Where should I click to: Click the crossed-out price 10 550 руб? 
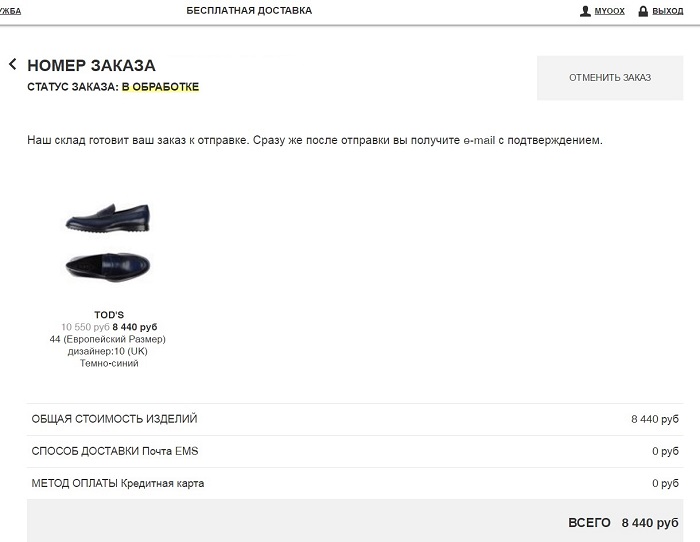(85, 327)
